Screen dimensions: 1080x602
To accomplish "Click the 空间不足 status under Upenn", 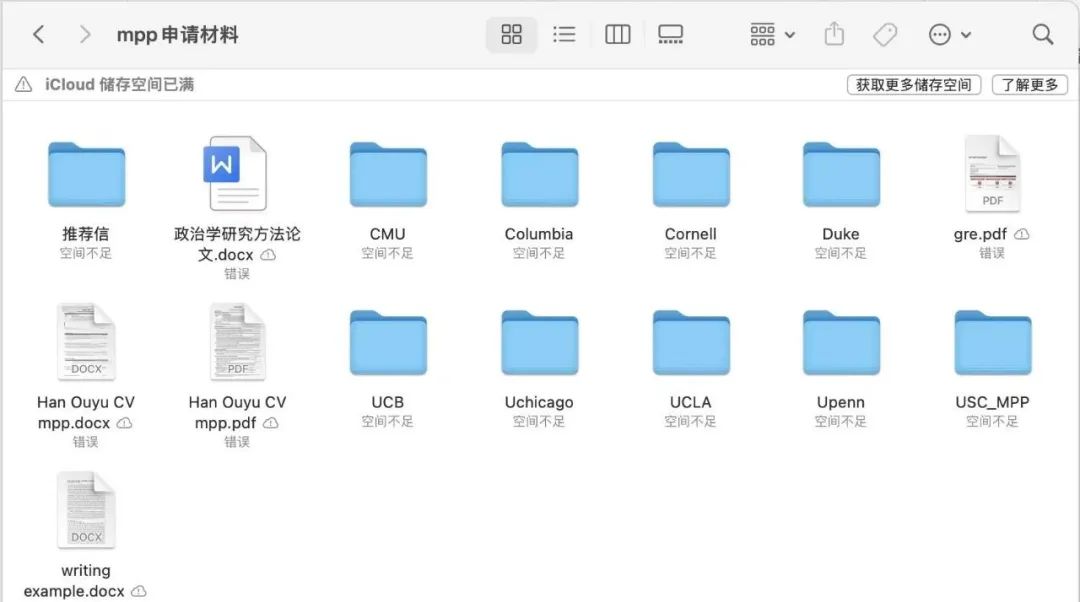I will click(841, 421).
